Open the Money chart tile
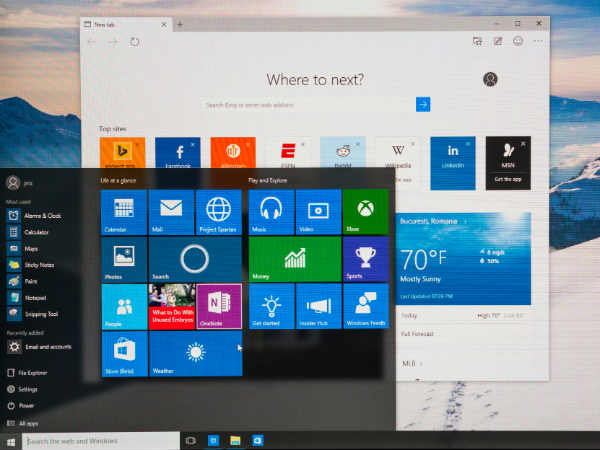 click(x=294, y=259)
